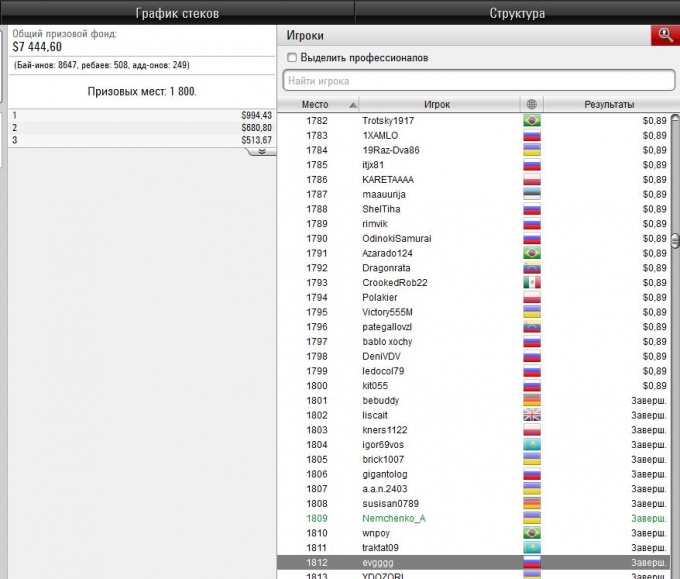680x579 pixels.
Task: Click Estonia flag for maauurija
Action: click(532, 194)
